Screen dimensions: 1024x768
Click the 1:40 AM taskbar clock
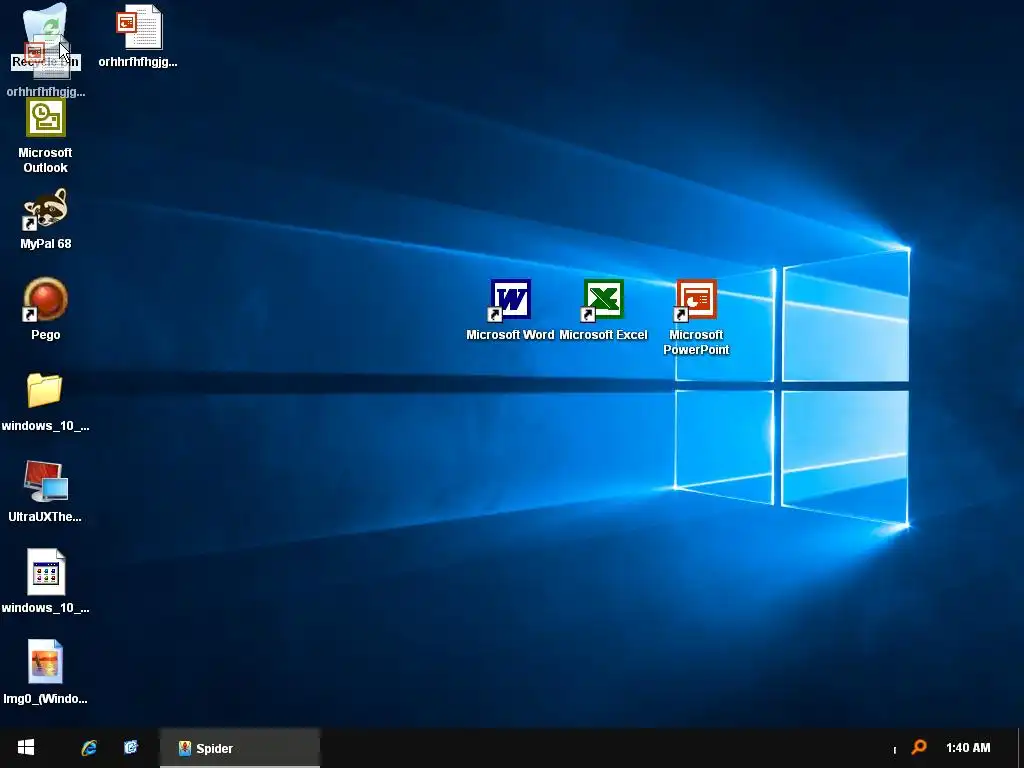point(968,748)
